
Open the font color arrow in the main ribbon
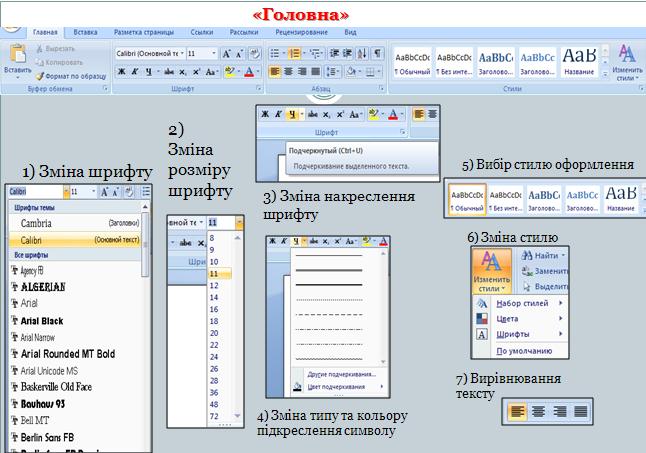point(258,72)
